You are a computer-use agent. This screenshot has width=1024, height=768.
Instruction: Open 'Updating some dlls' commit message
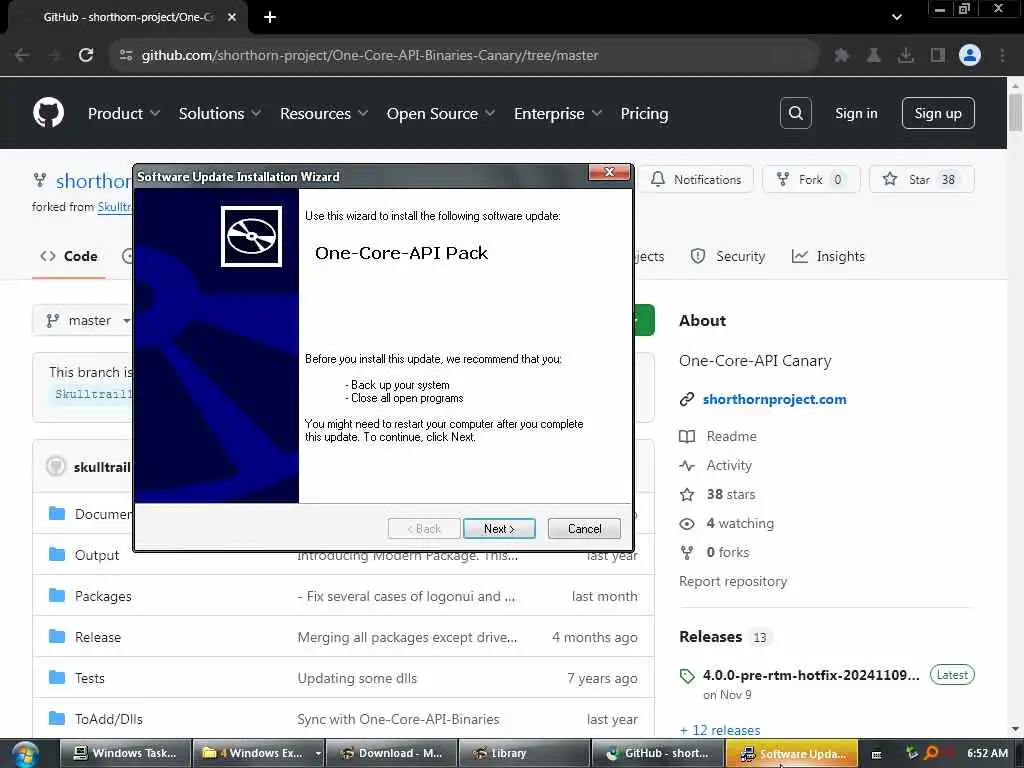357,679
